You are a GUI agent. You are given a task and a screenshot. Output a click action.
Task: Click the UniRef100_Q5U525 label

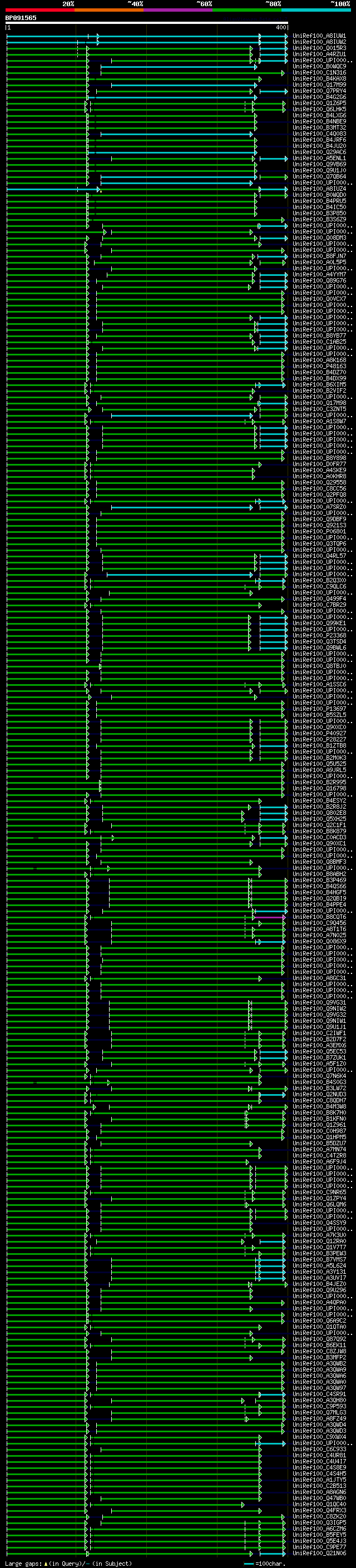click(319, 764)
